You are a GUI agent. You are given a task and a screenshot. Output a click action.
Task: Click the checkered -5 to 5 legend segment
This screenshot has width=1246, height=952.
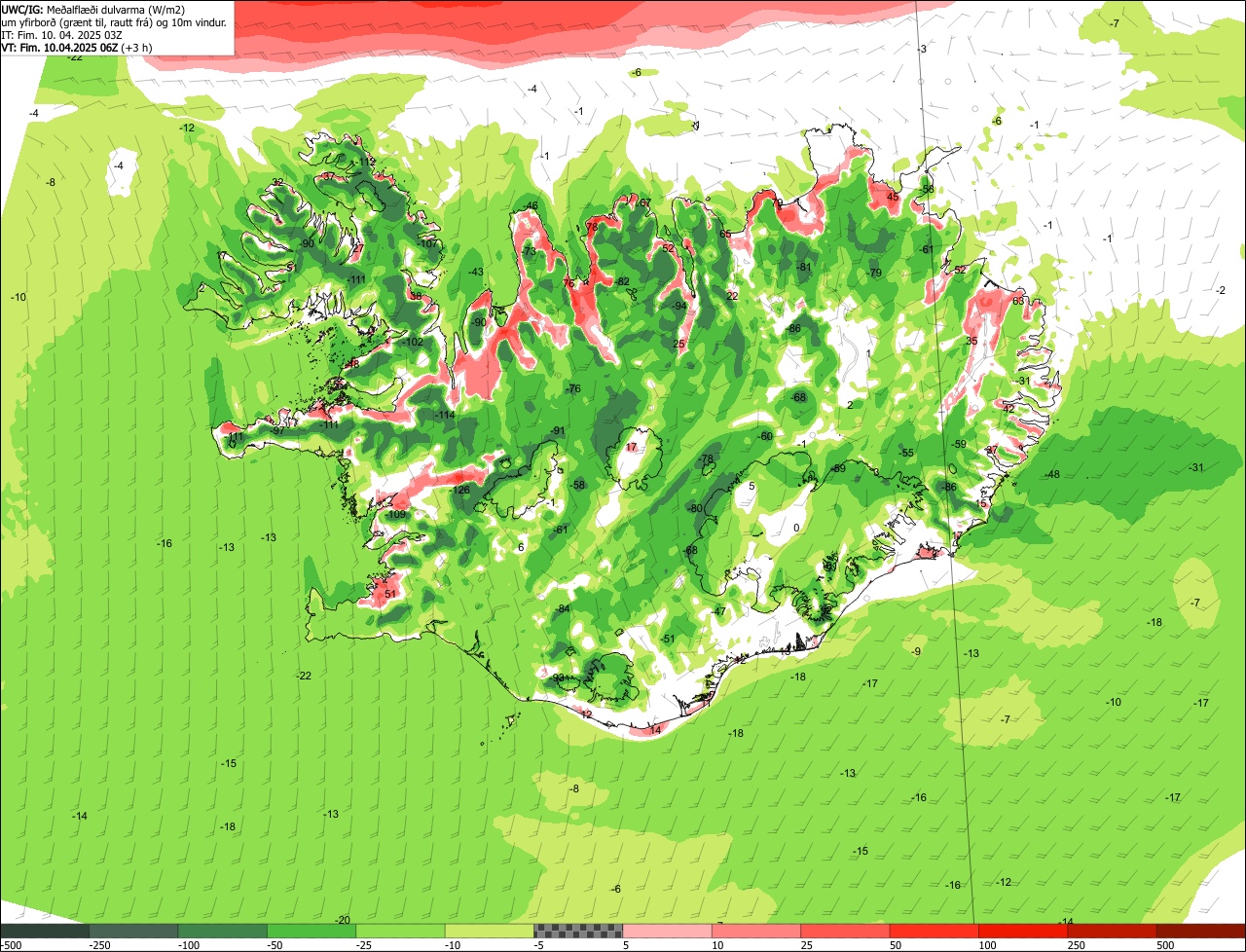578,931
